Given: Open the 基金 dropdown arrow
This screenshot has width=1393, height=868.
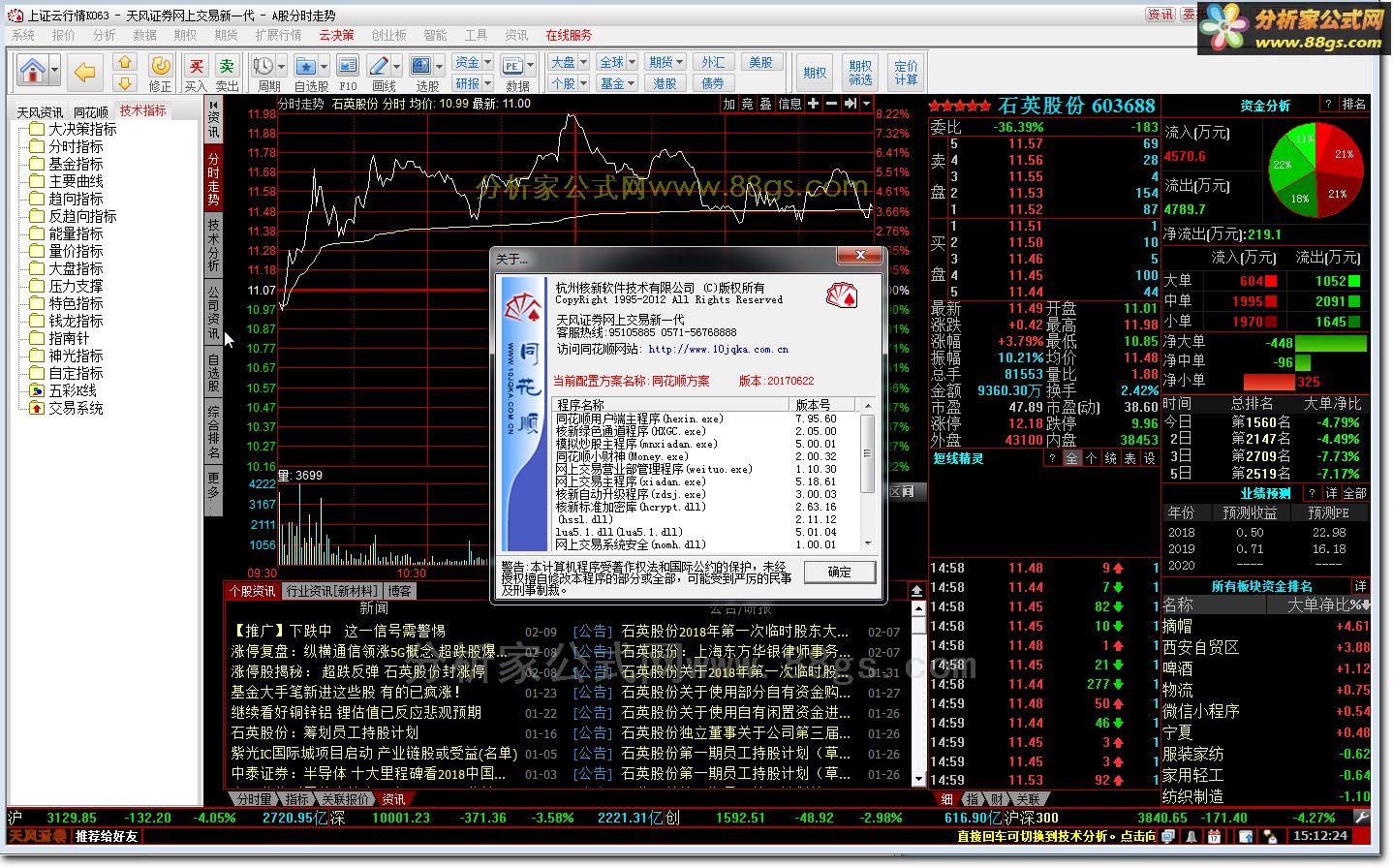Looking at the screenshot, I should click(x=632, y=83).
